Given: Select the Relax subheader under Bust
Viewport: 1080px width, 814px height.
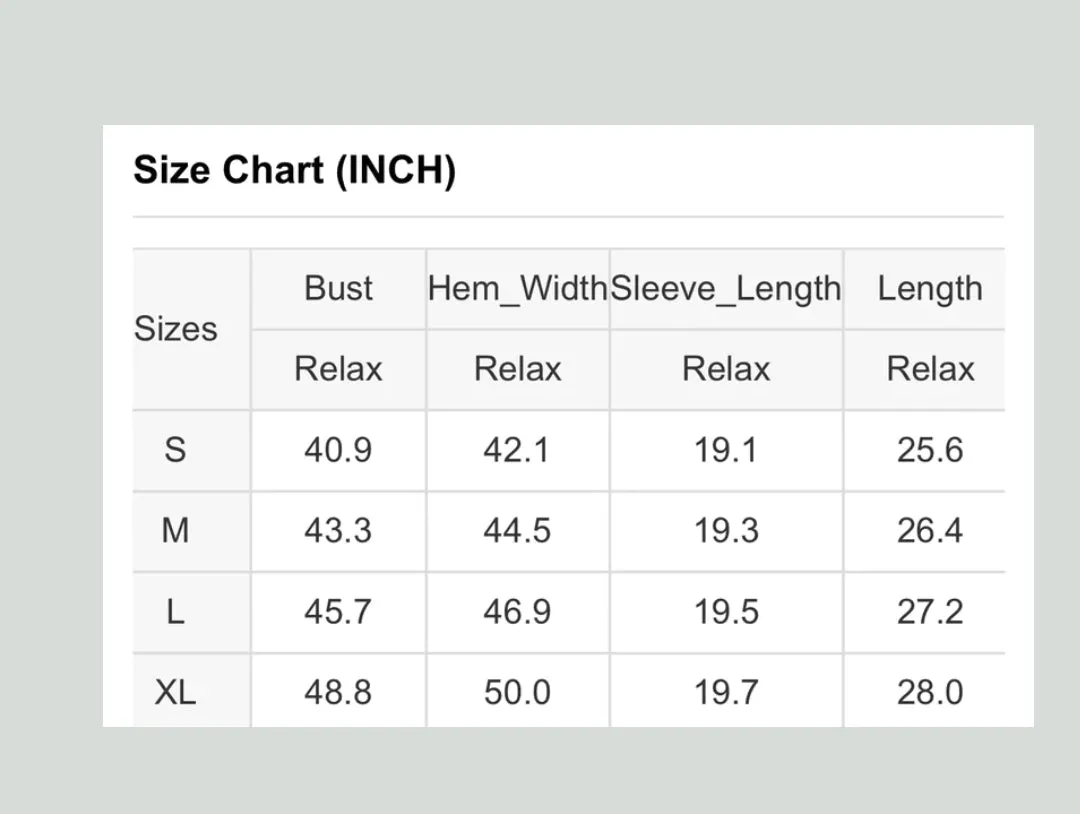Looking at the screenshot, I should click(338, 368).
